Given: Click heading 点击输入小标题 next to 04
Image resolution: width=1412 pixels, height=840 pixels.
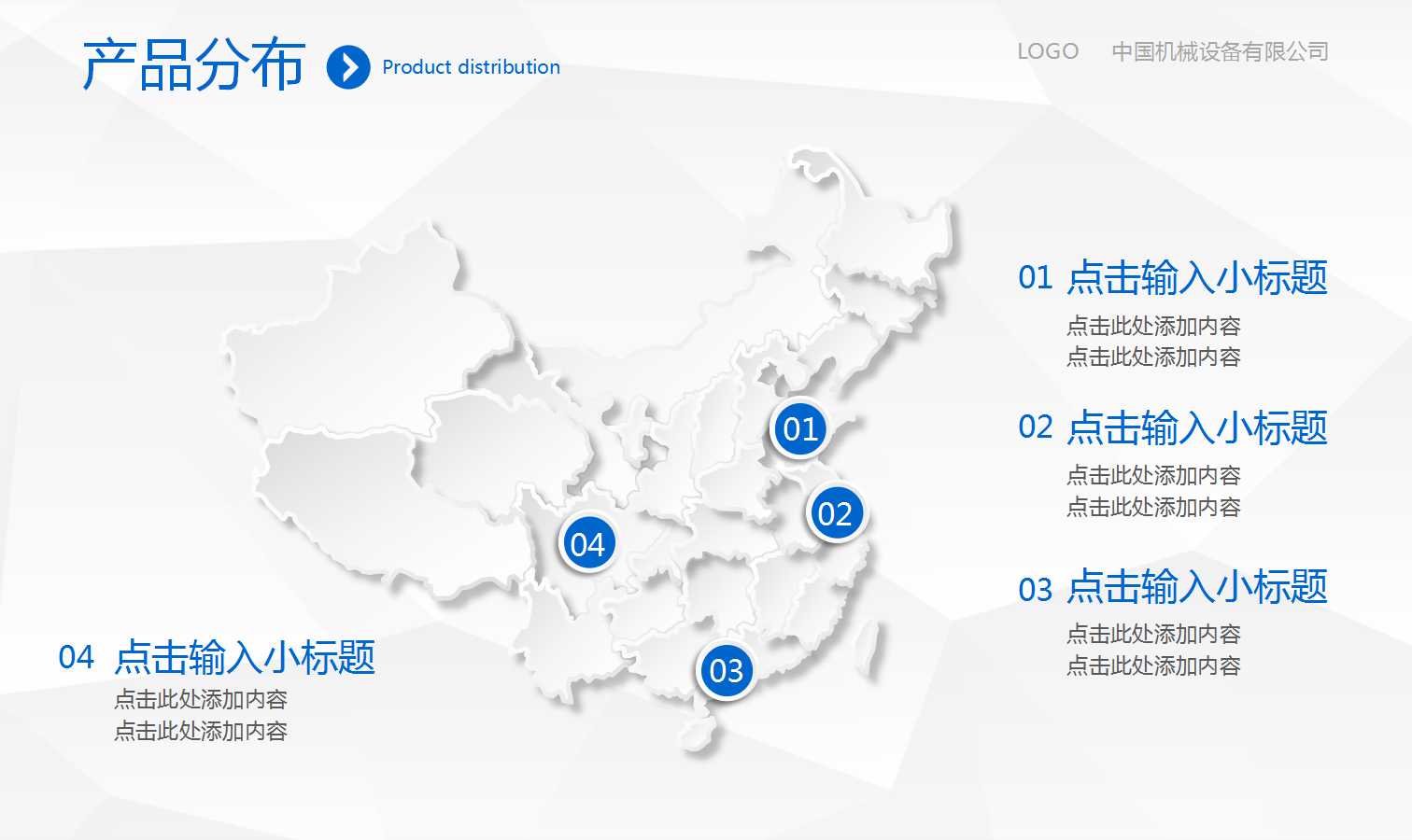Looking at the screenshot, I should point(245,657).
